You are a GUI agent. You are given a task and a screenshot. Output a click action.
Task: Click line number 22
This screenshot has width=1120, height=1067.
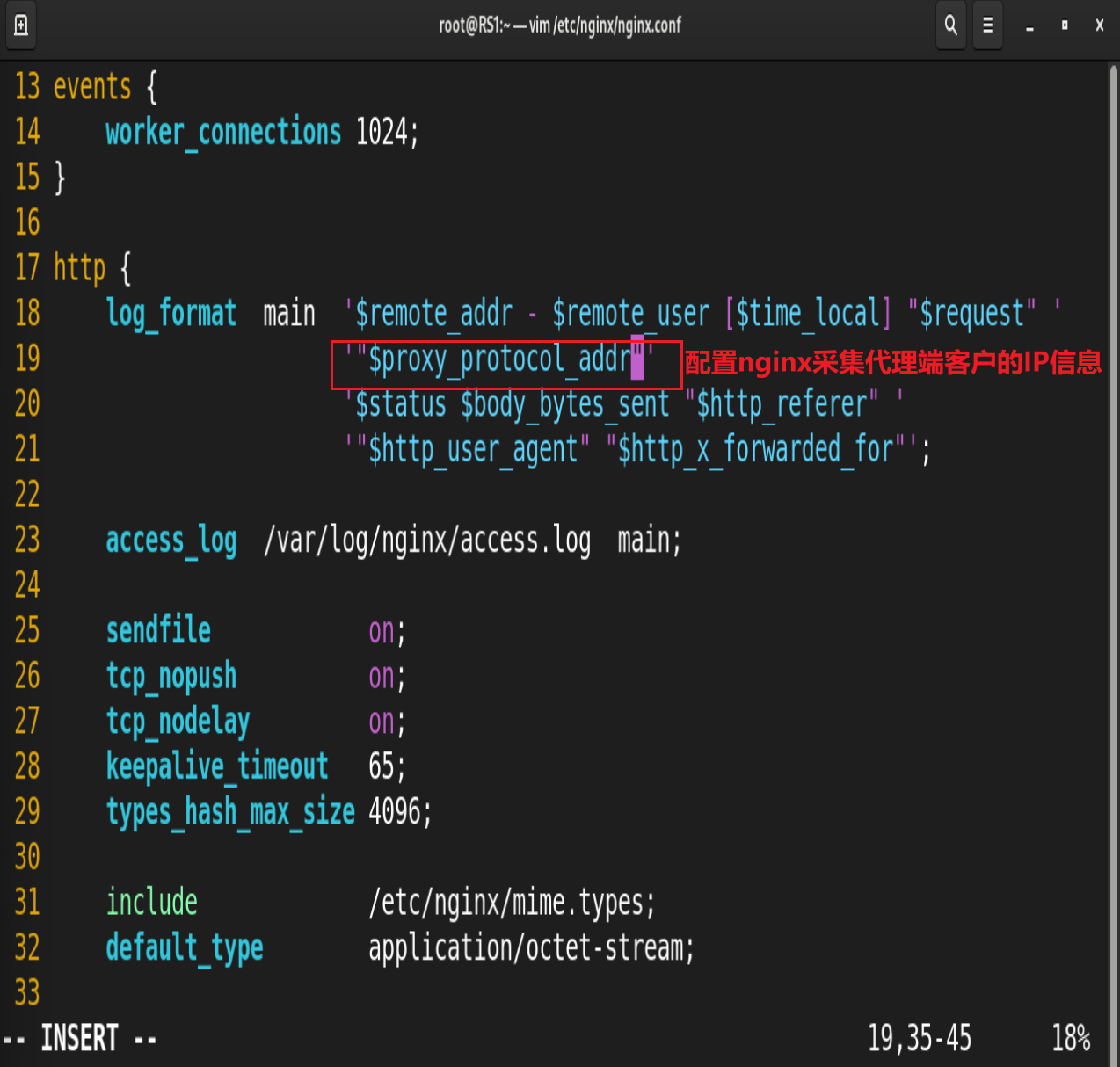coord(27,495)
